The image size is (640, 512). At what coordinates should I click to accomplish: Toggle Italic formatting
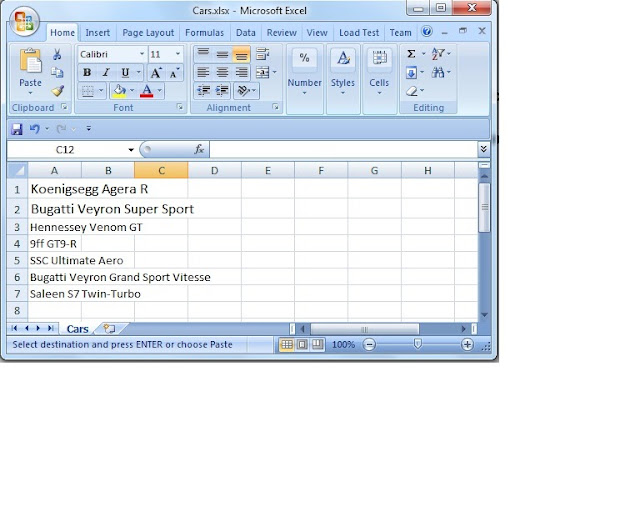(106, 73)
